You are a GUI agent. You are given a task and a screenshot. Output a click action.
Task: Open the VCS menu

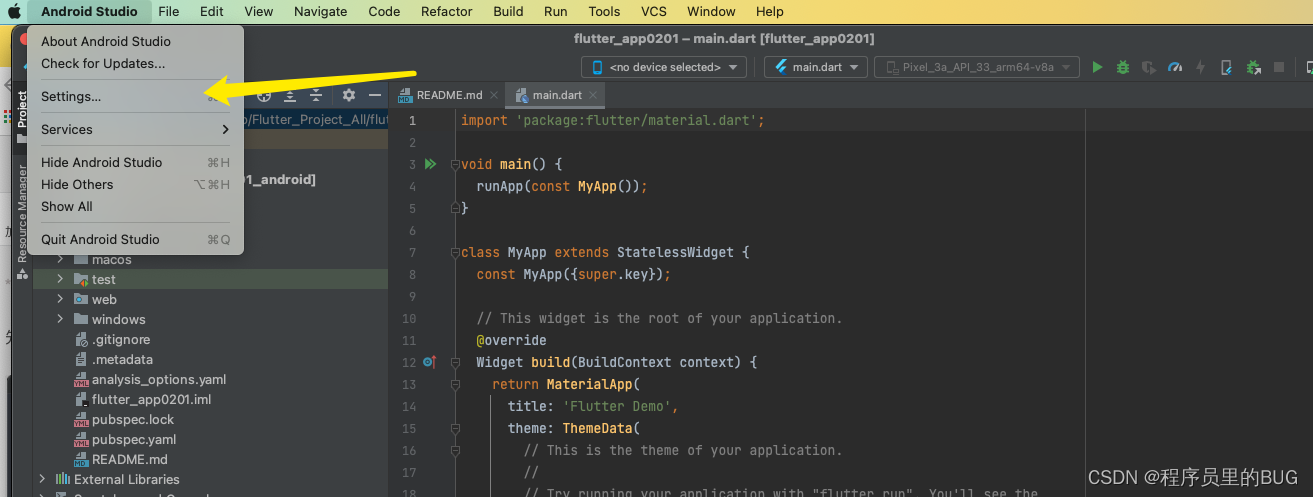point(654,12)
